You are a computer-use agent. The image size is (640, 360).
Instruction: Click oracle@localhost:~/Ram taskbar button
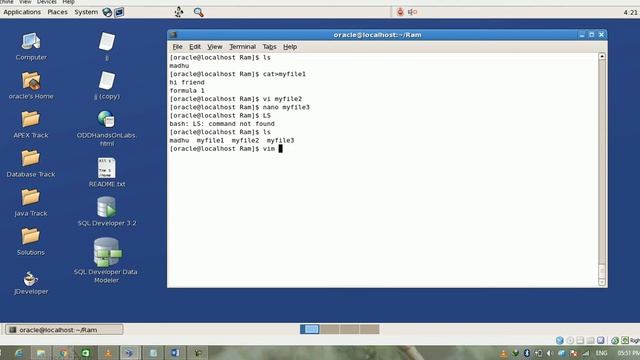(x=64, y=330)
